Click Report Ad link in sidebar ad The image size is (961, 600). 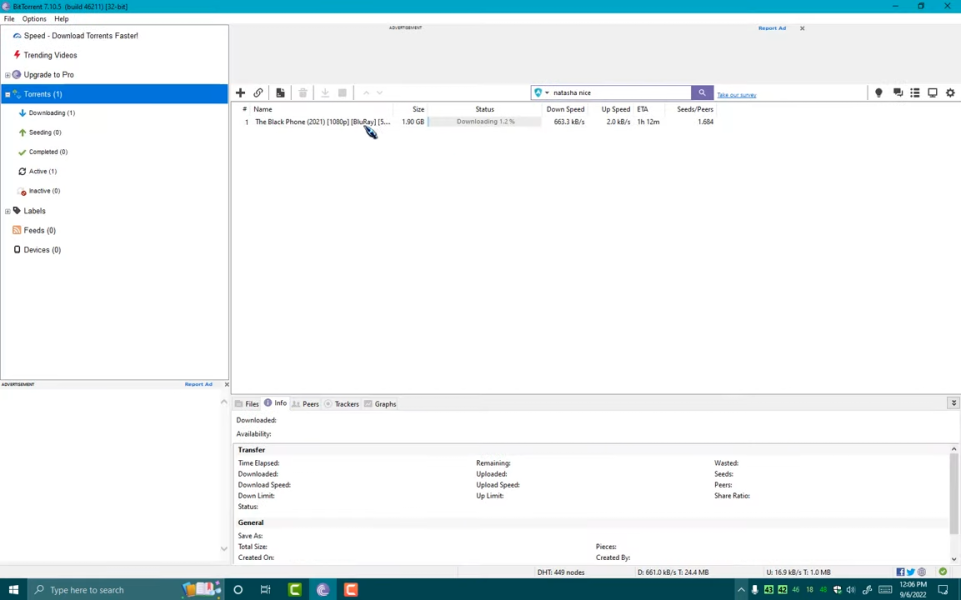199,384
